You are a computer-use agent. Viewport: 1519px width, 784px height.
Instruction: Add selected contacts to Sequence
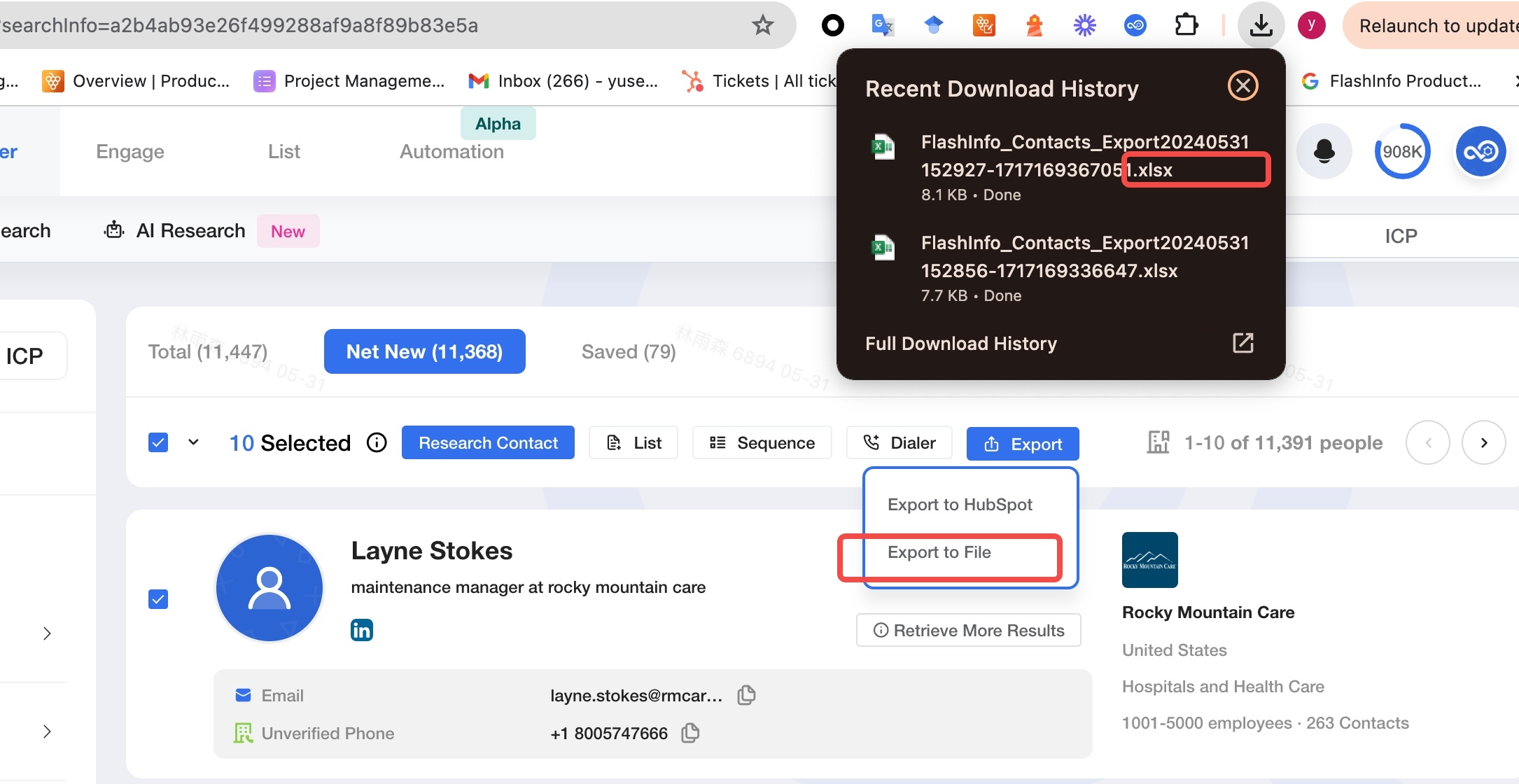(x=762, y=442)
